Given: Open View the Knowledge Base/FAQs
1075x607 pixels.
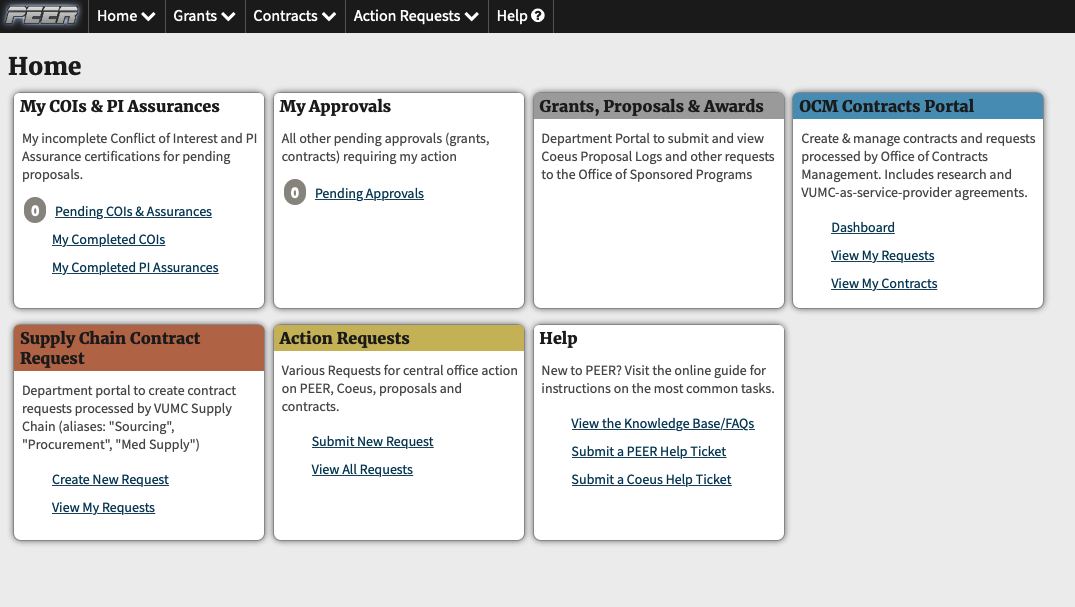Looking at the screenshot, I should click(x=662, y=424).
